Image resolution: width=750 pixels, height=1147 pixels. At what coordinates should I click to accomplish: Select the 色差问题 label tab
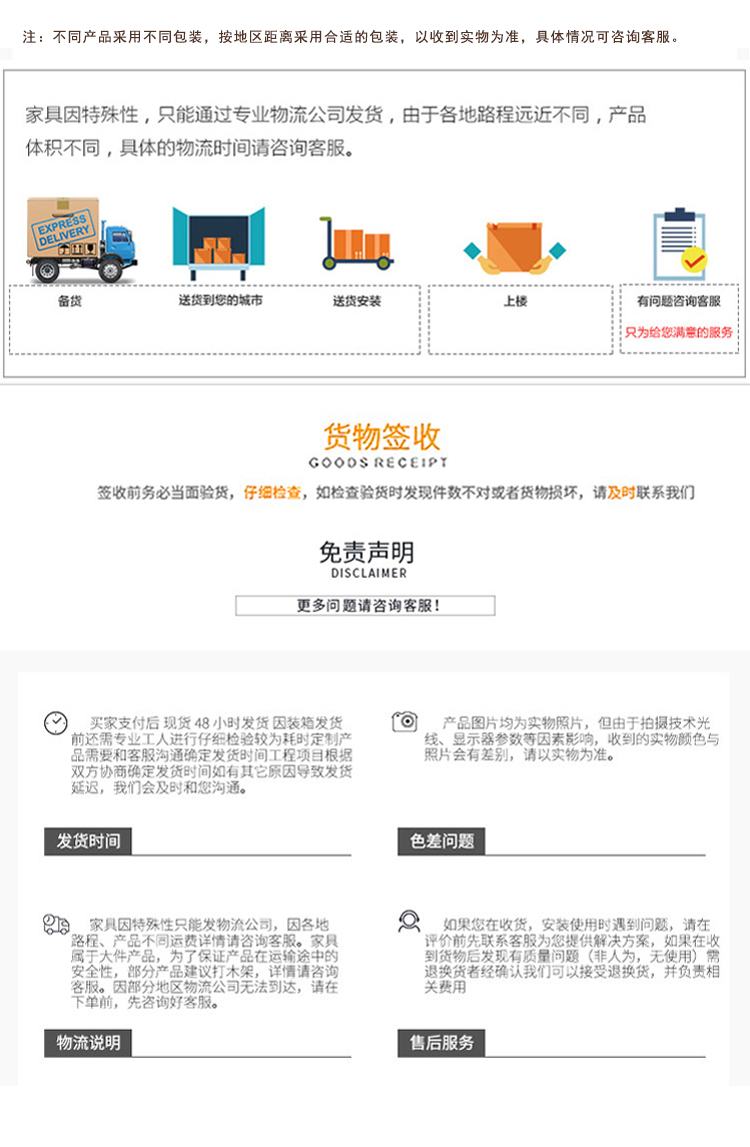(441, 841)
